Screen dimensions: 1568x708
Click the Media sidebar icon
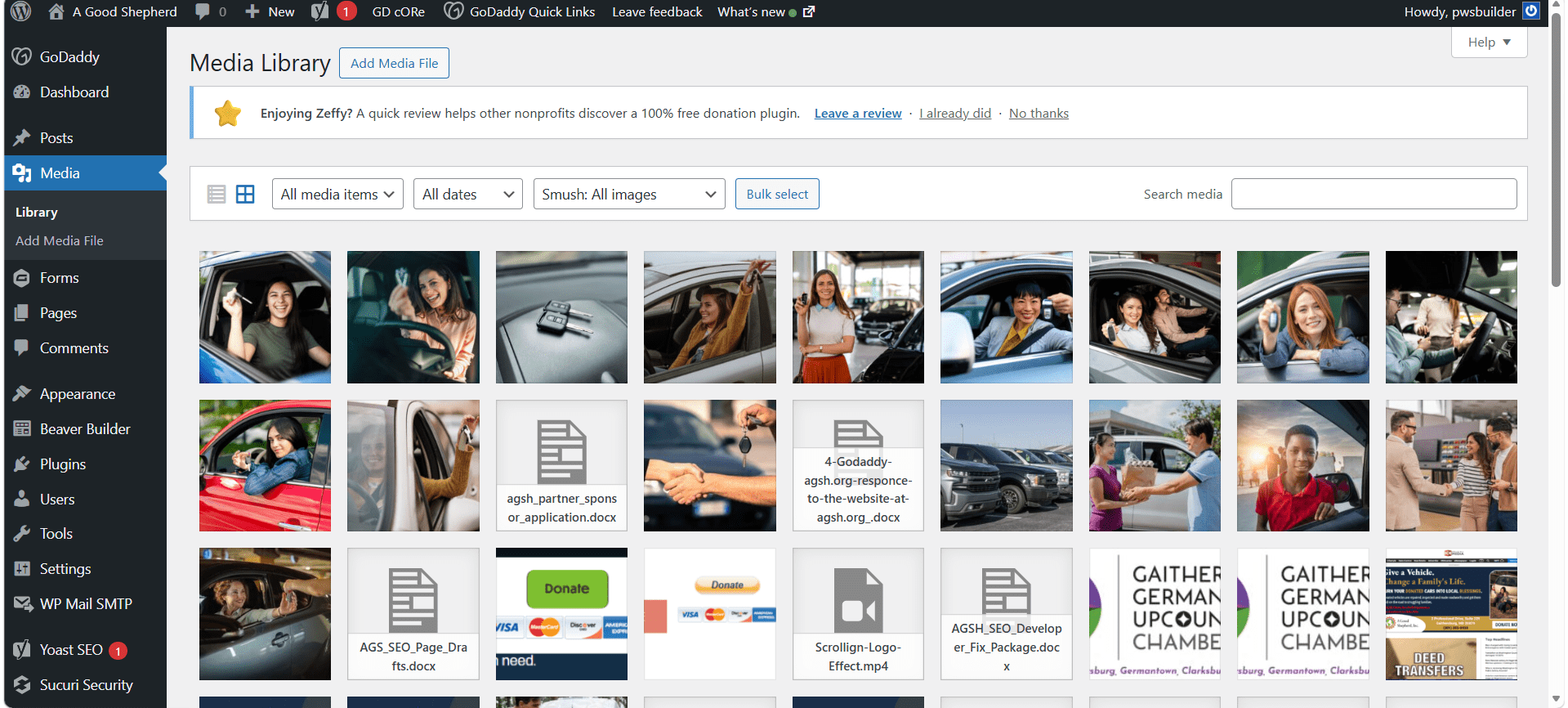pyautogui.click(x=22, y=173)
